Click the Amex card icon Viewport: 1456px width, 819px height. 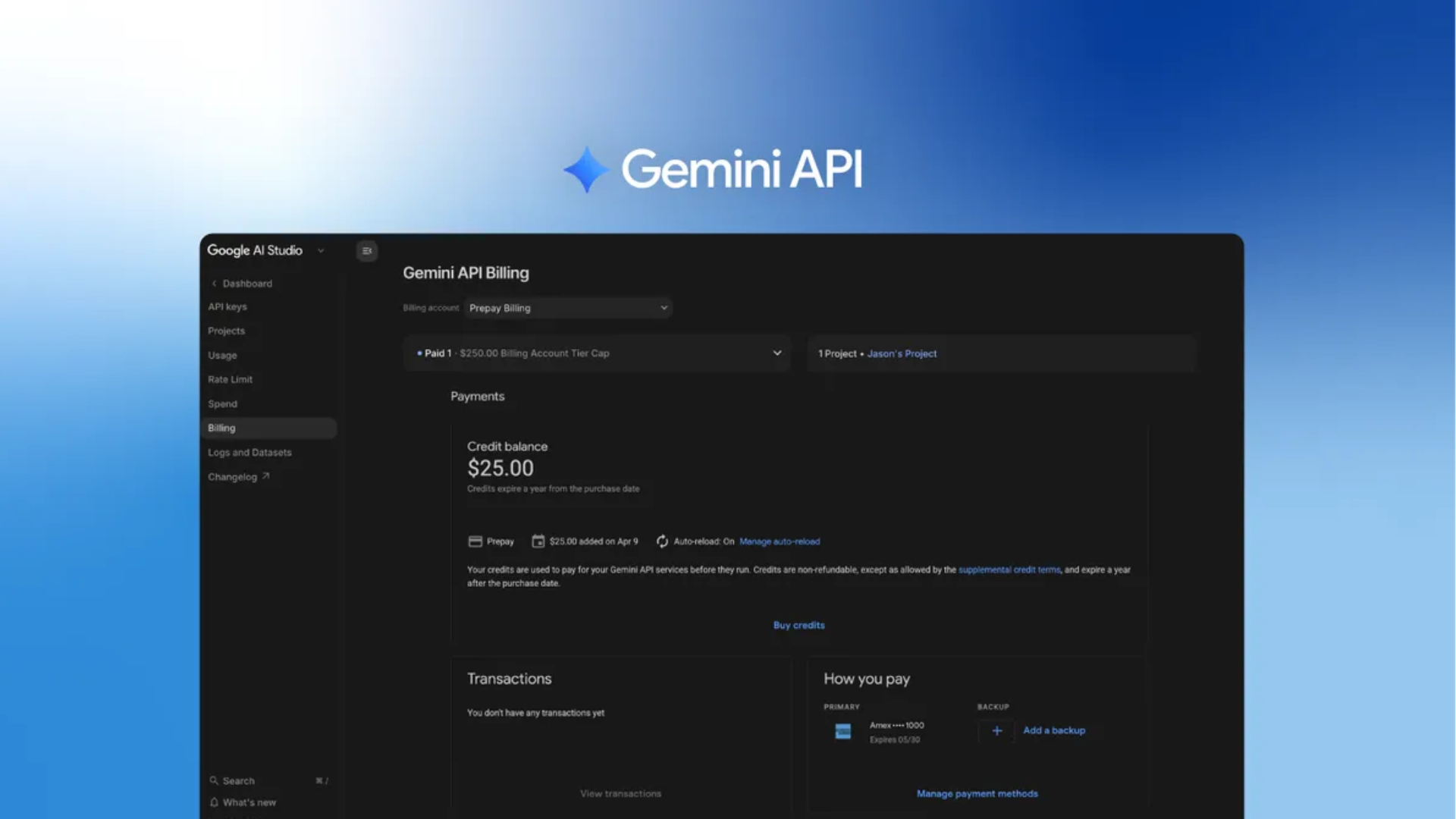coord(843,732)
